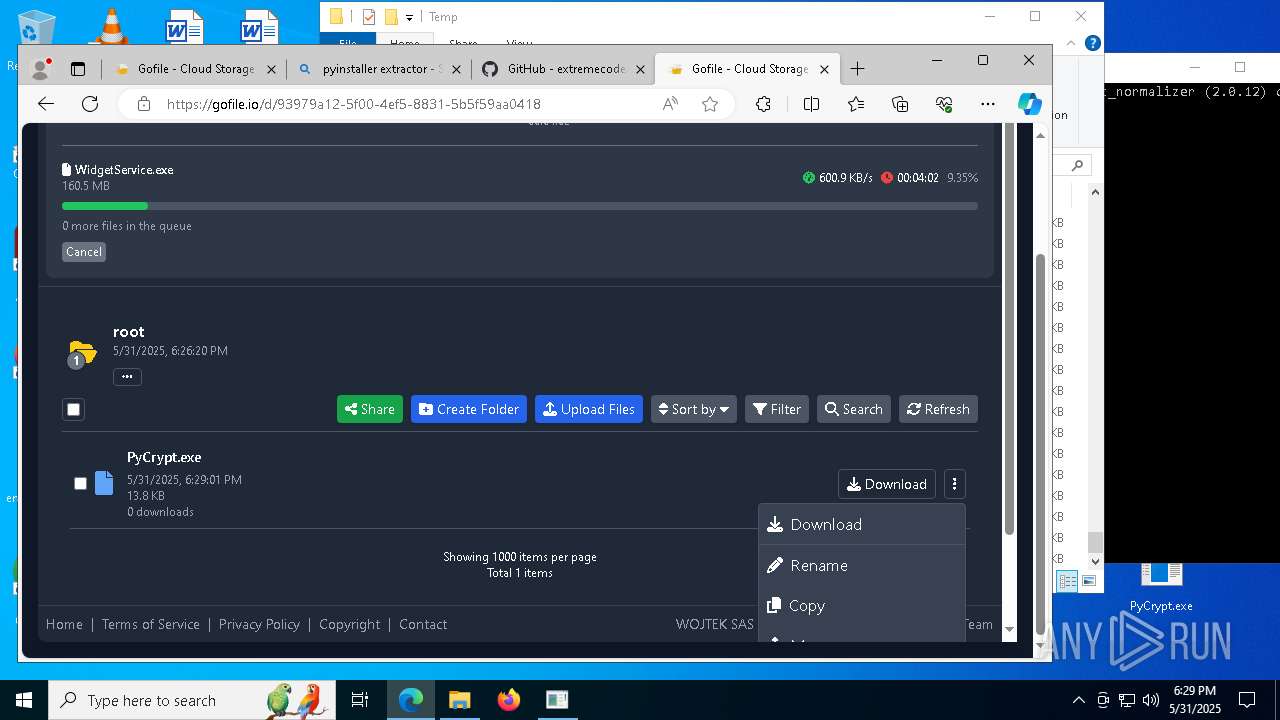
Task: Open the Collections icon
Action: pos(900,104)
